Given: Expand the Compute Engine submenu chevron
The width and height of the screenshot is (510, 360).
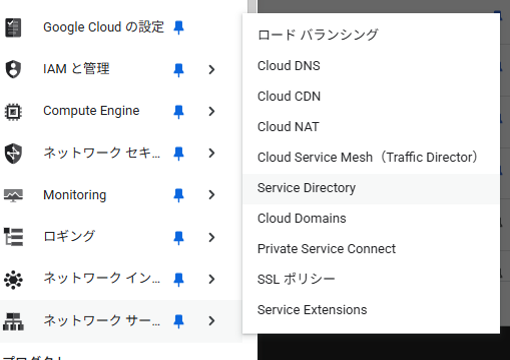Looking at the screenshot, I should click(211, 111).
